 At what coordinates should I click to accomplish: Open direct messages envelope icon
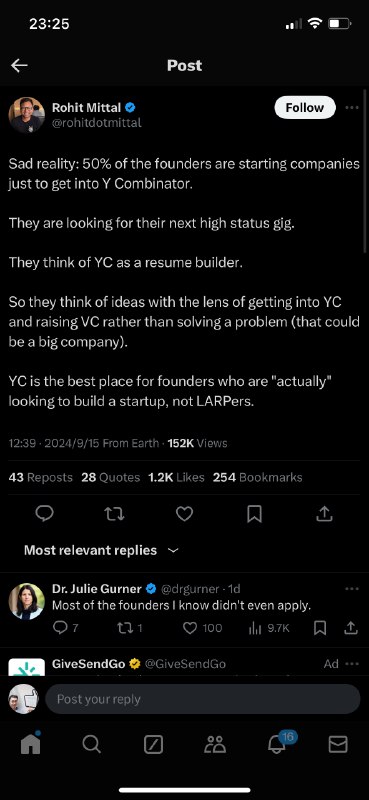[x=338, y=745]
